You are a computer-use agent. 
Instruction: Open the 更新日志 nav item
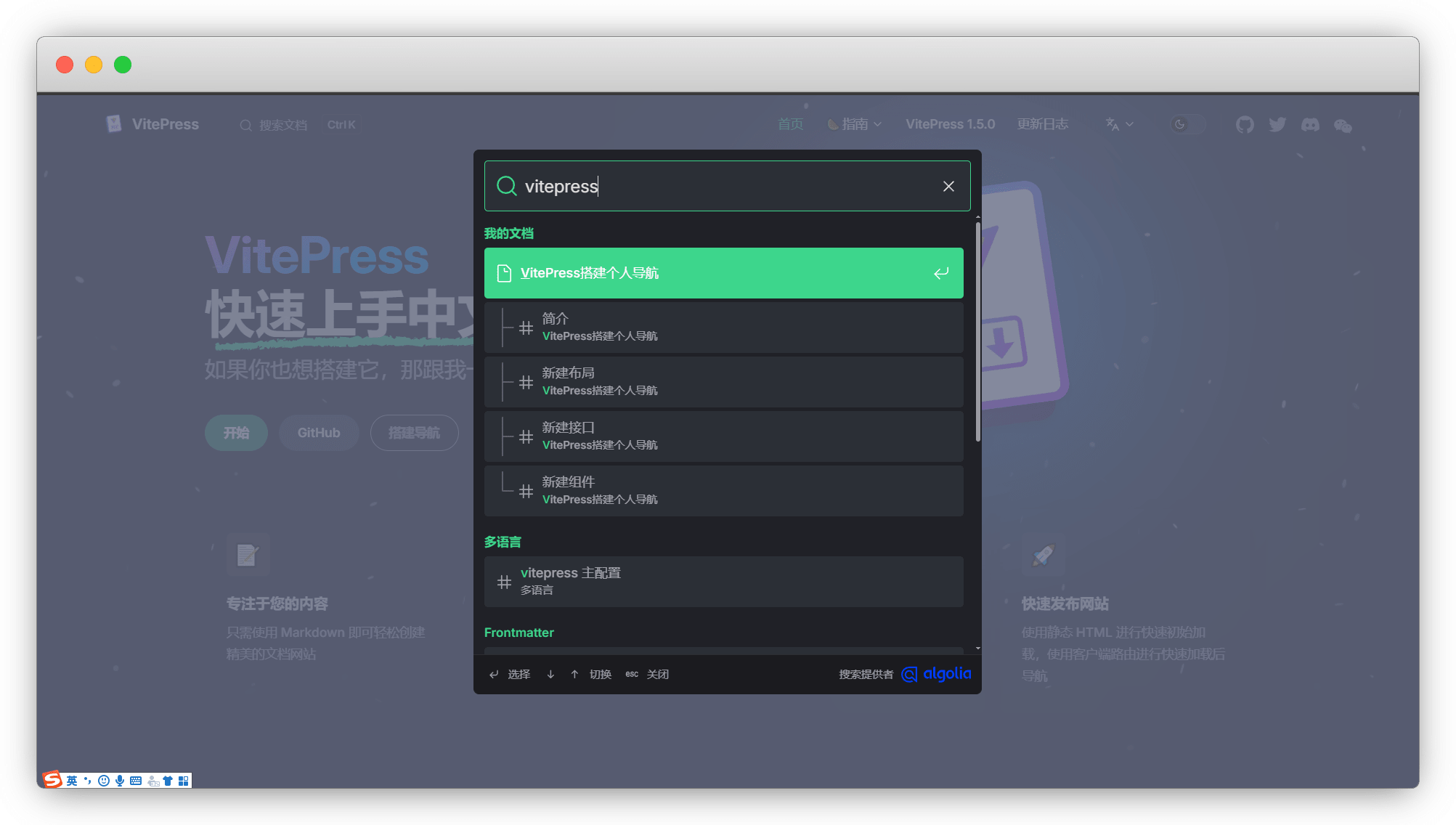(1042, 124)
